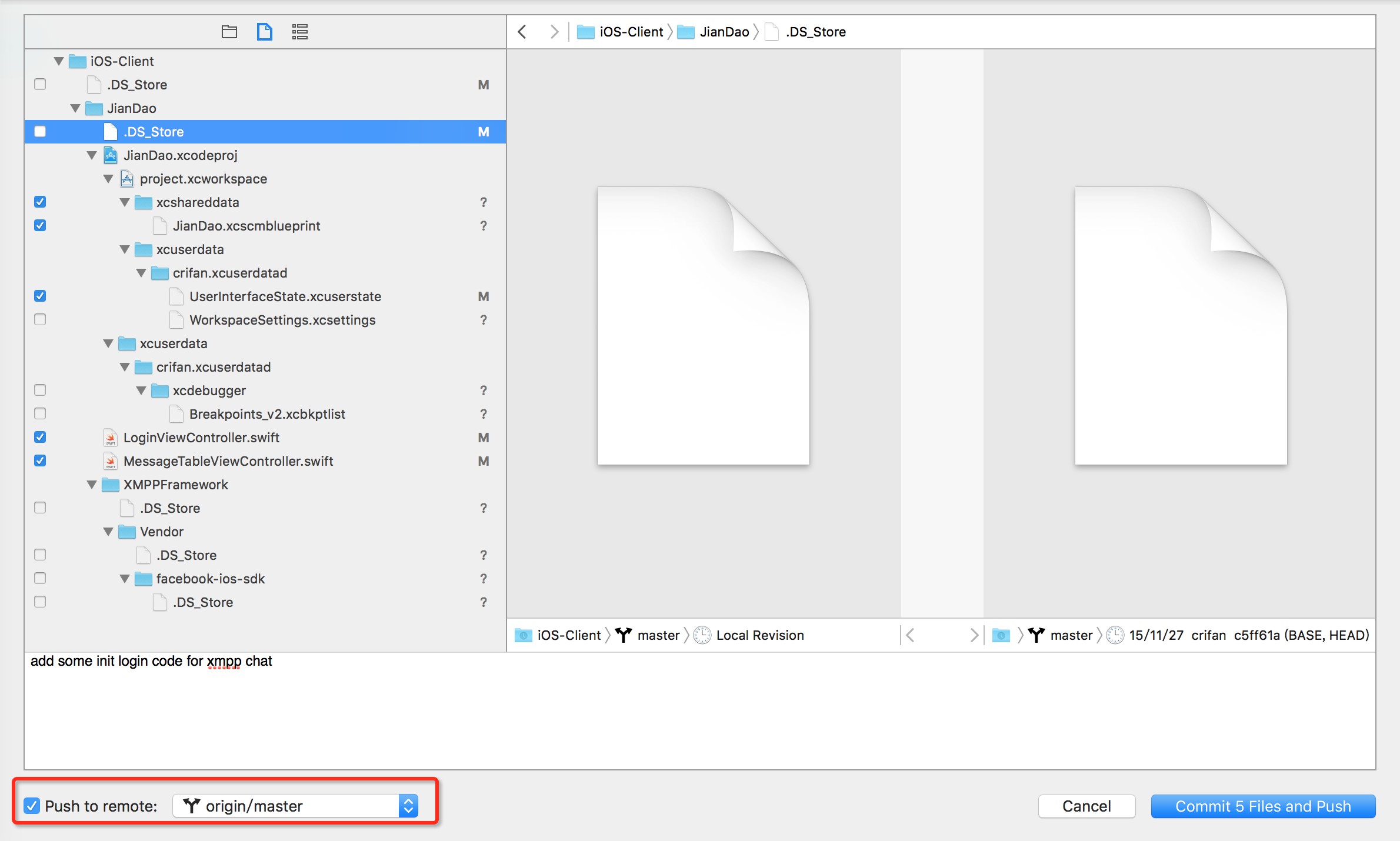Click JianDao in top breadcrumb
Image resolution: width=1400 pixels, height=841 pixels.
(x=724, y=32)
